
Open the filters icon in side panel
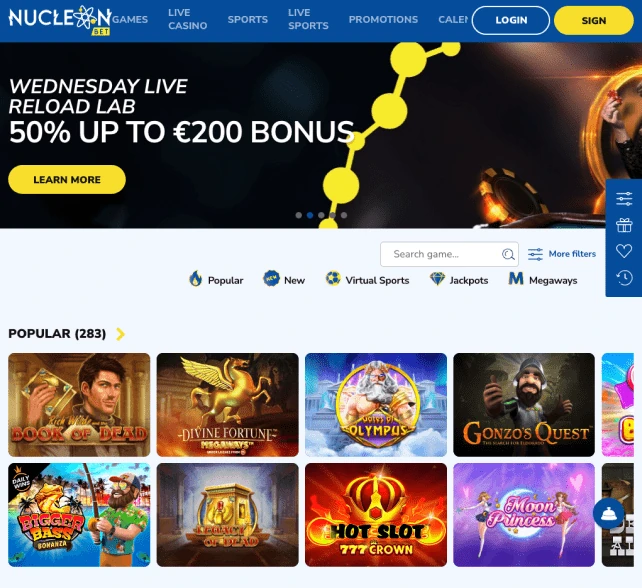(624, 199)
